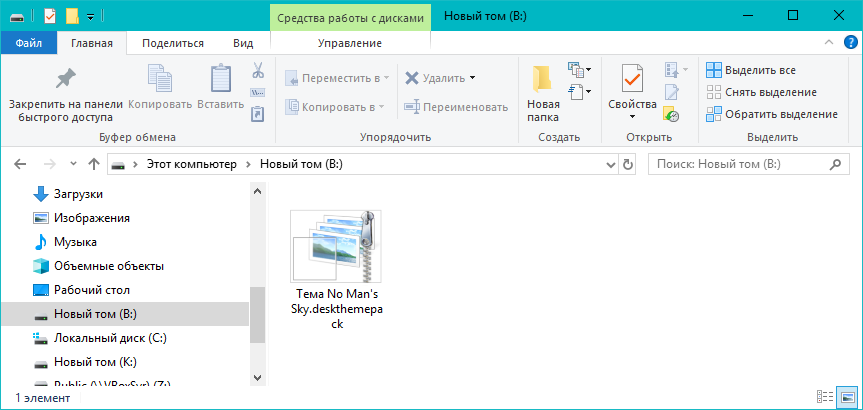Viewport: 863px width, 410px height.
Task: Click the magnifier search icon
Action: coord(835,164)
